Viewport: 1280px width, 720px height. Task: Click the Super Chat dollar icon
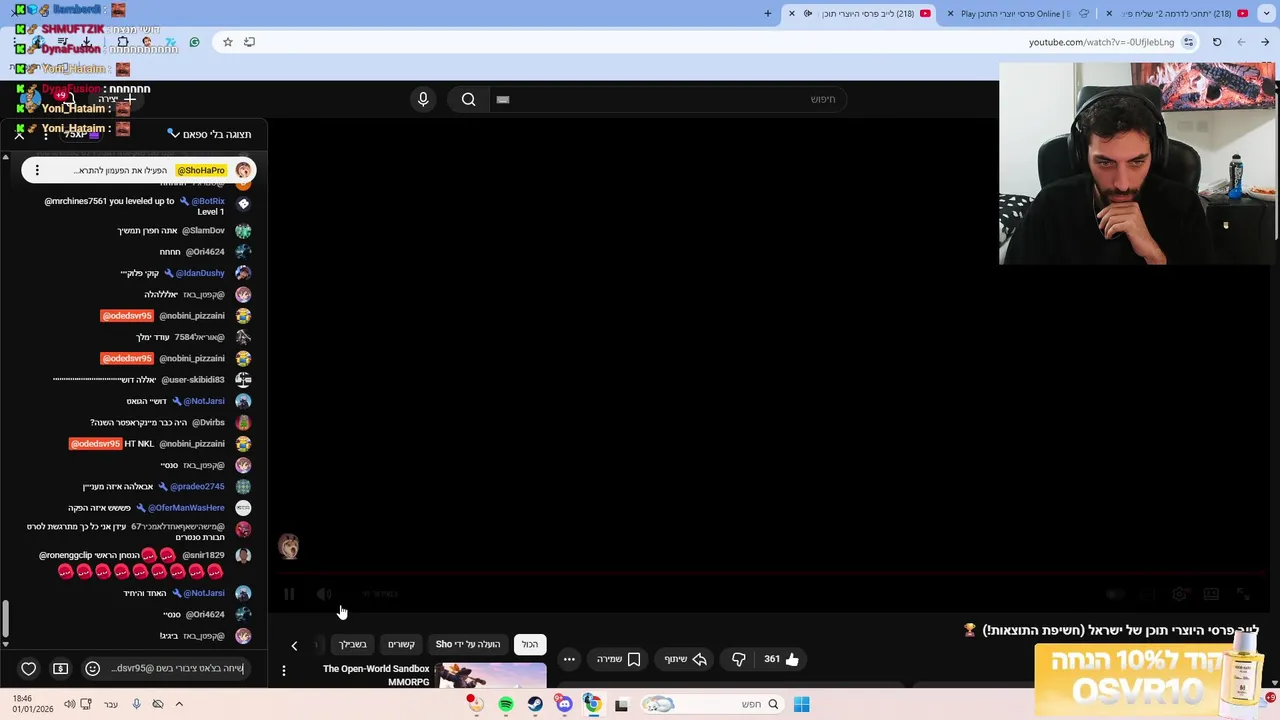click(60, 668)
